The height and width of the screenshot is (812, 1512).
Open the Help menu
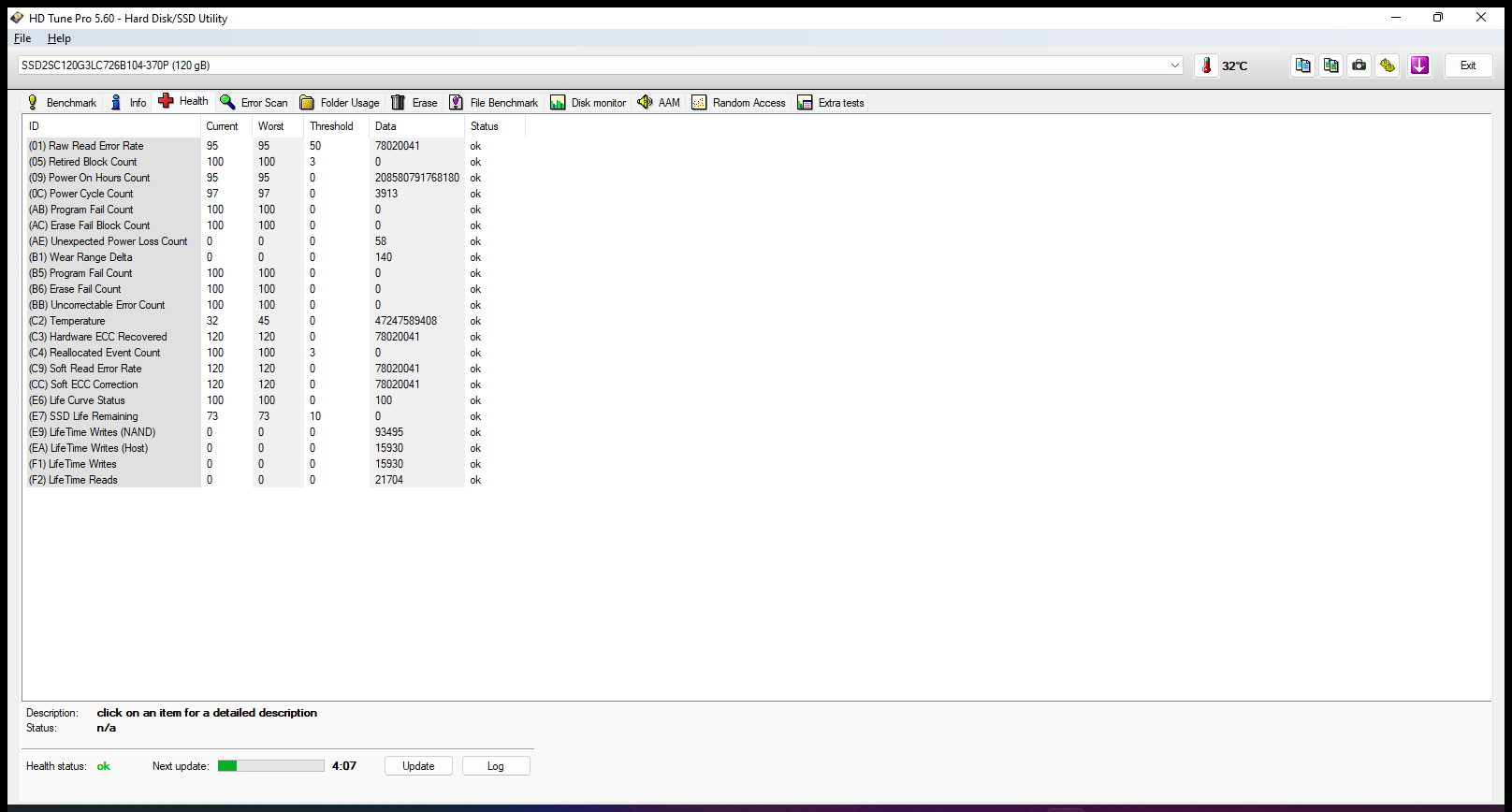(59, 38)
